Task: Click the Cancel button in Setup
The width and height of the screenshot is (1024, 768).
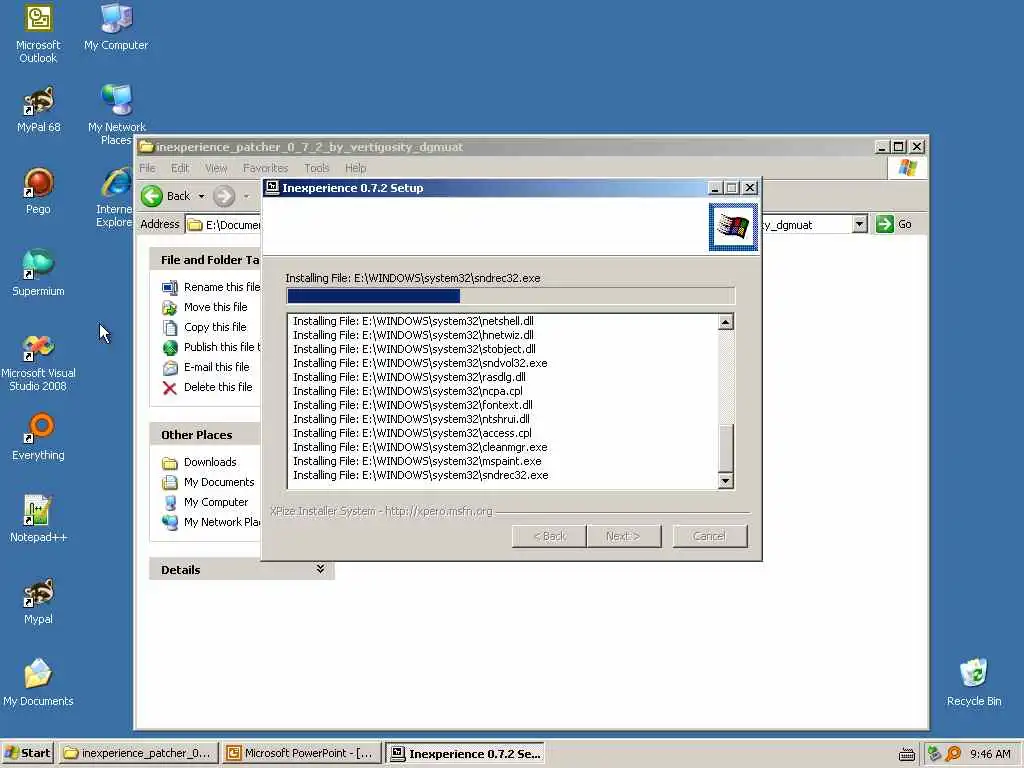Action: [x=710, y=536]
